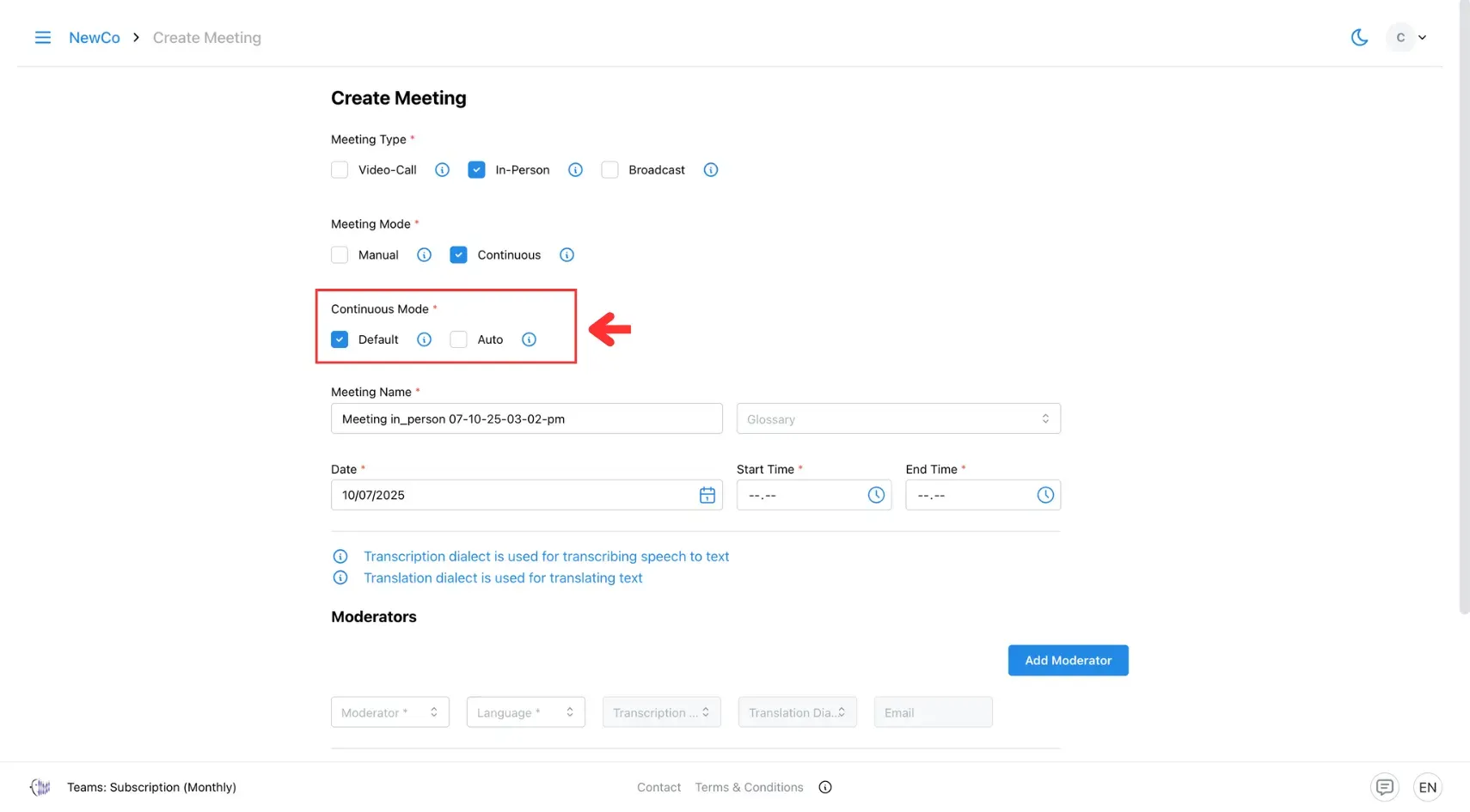Open the calendar icon in the Date field
Image resolution: width=1470 pixels, height=812 pixels.
coord(707,495)
